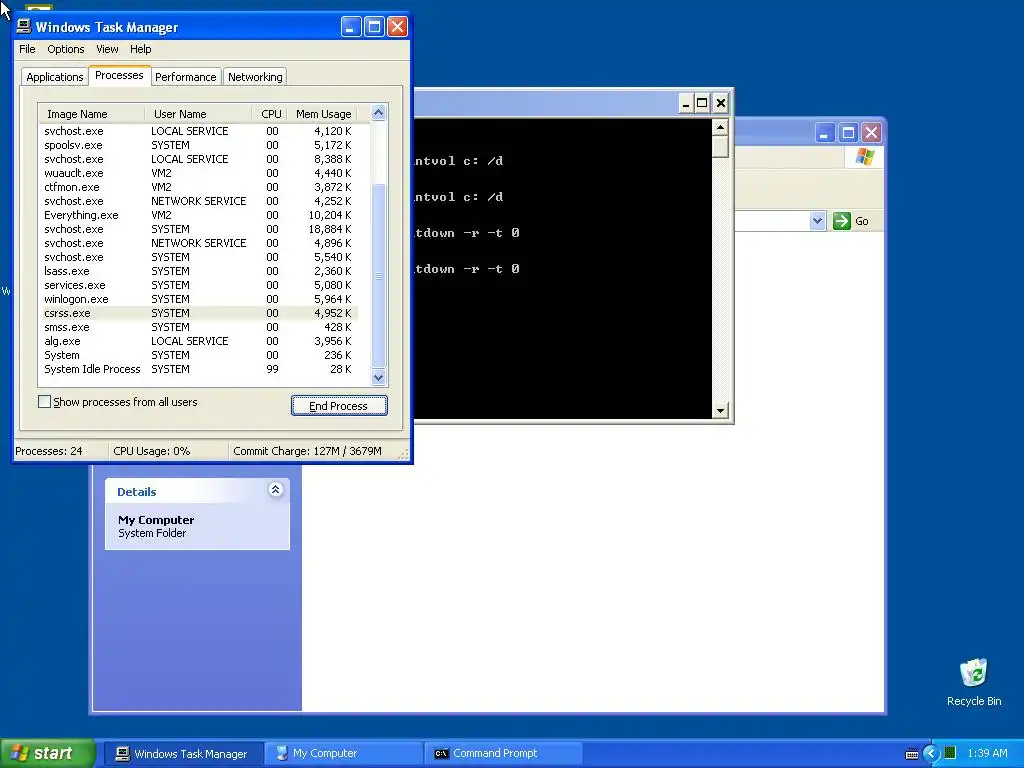Select the csrss.exe process
Image resolution: width=1024 pixels, height=768 pixels.
pos(200,313)
